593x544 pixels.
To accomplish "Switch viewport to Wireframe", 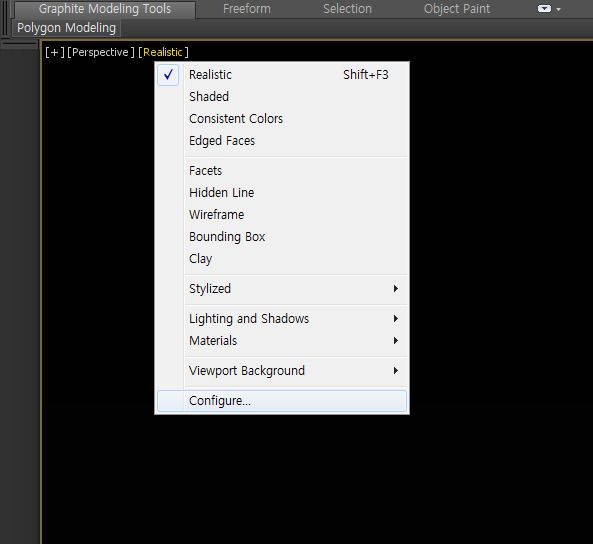I will (282, 214).
